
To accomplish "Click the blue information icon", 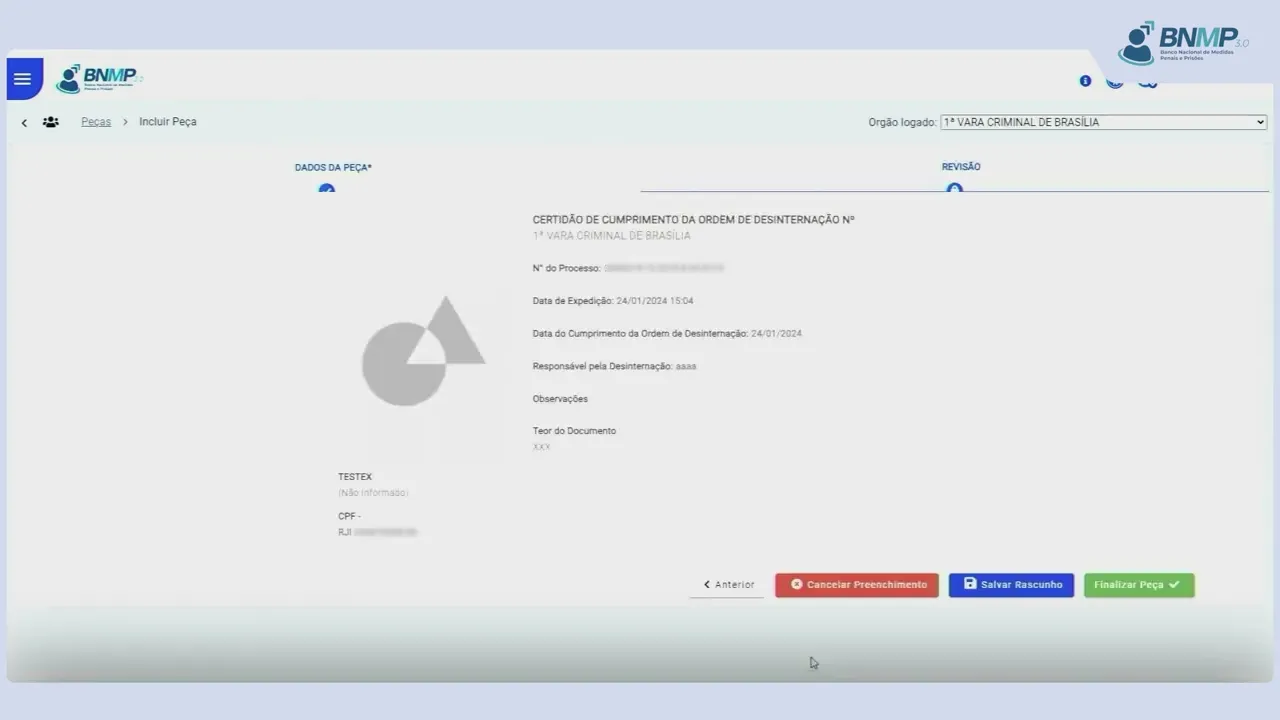I will 1085,81.
